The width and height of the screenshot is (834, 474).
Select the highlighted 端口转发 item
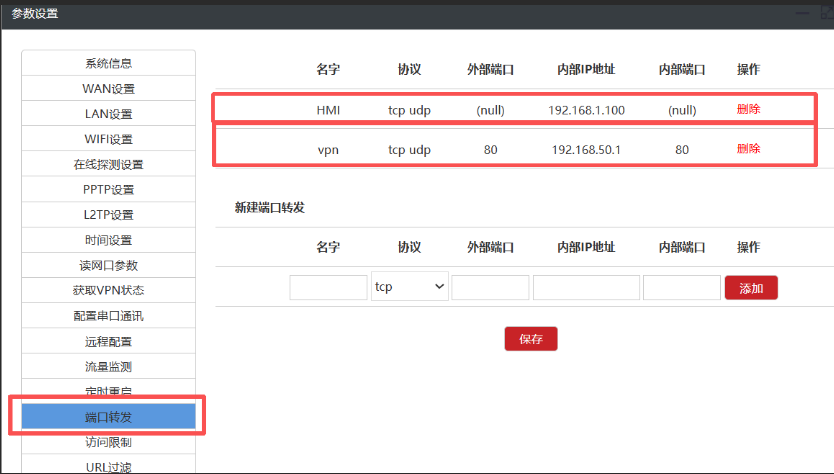pos(108,417)
